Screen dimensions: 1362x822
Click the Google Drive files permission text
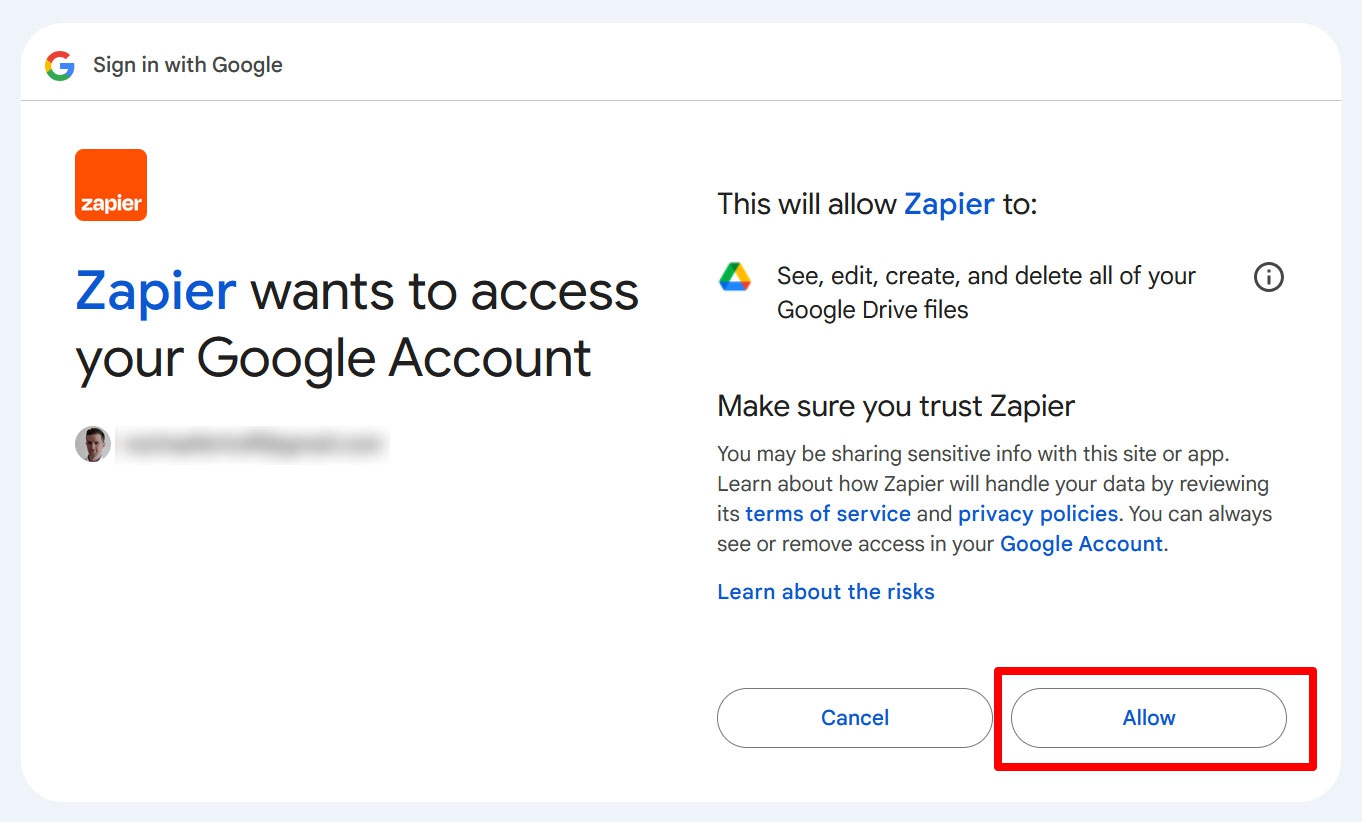[x=986, y=293]
